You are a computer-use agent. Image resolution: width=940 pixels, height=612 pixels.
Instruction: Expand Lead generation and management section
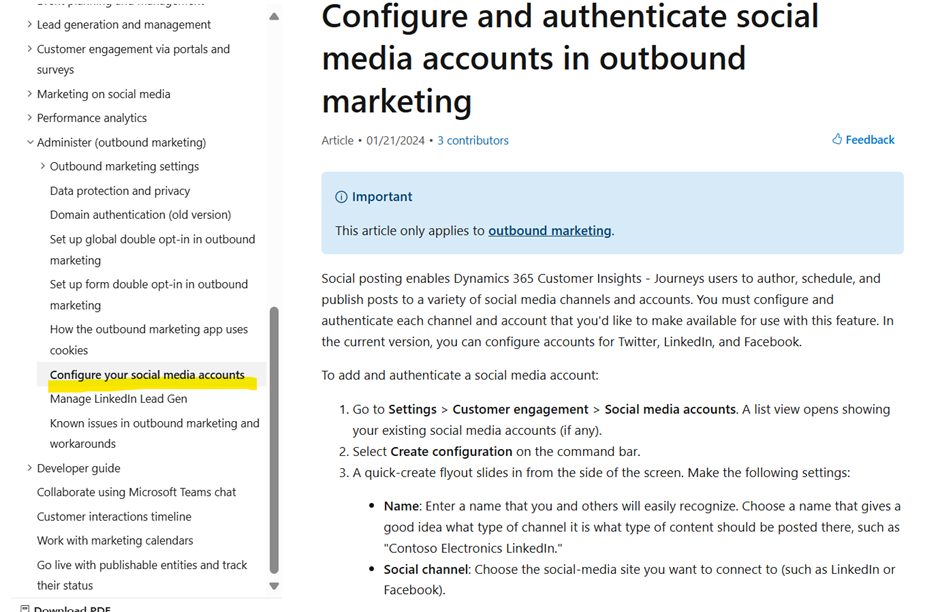coord(29,25)
